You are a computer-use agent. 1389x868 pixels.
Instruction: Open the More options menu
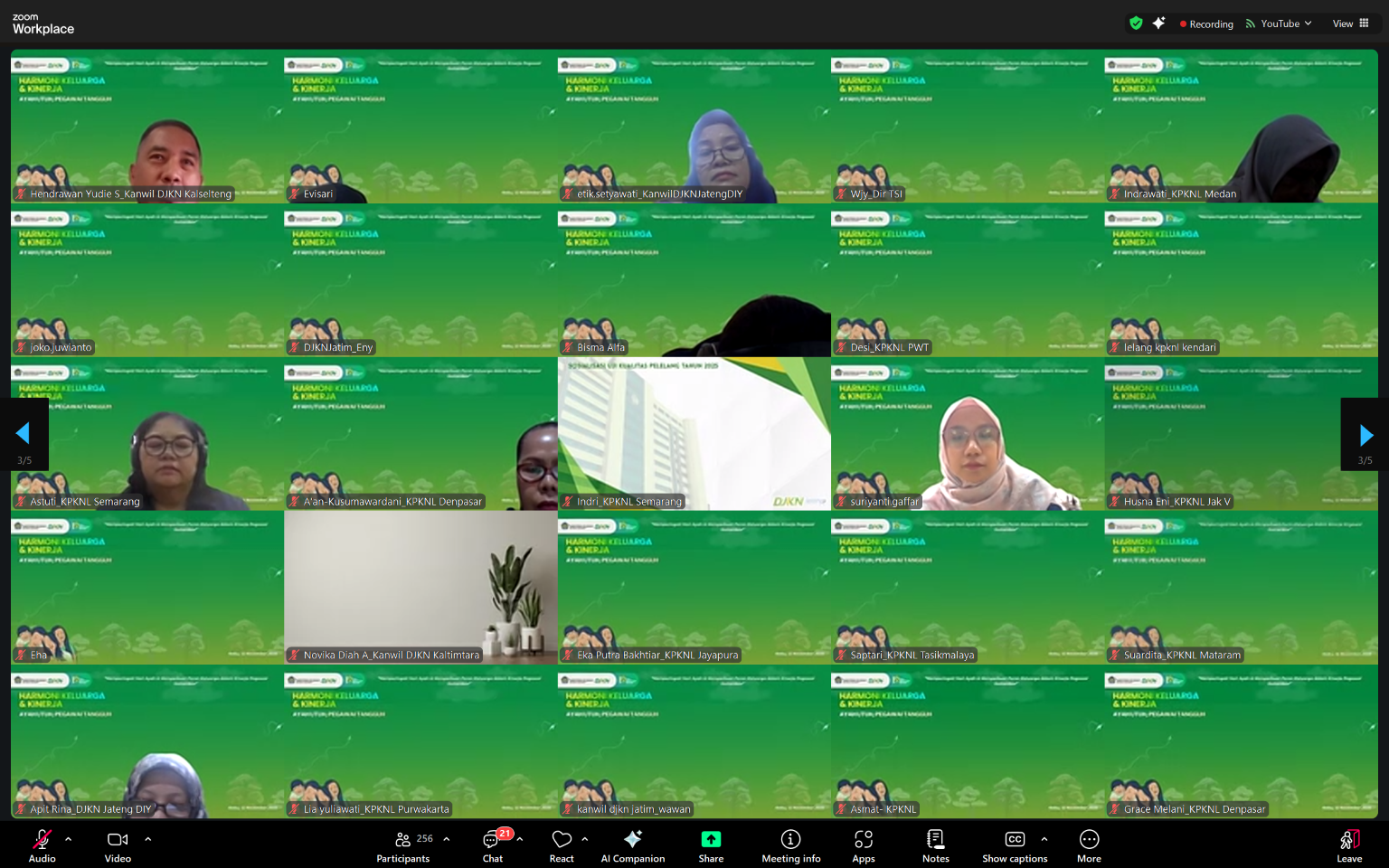pos(1089,844)
